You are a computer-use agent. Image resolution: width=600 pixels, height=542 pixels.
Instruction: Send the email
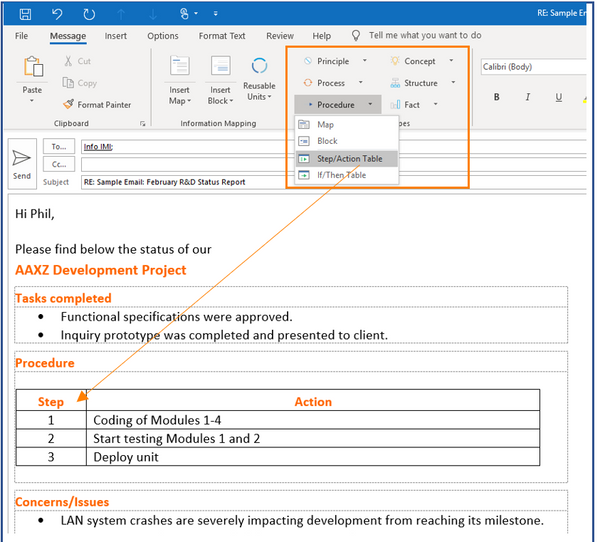(22, 164)
